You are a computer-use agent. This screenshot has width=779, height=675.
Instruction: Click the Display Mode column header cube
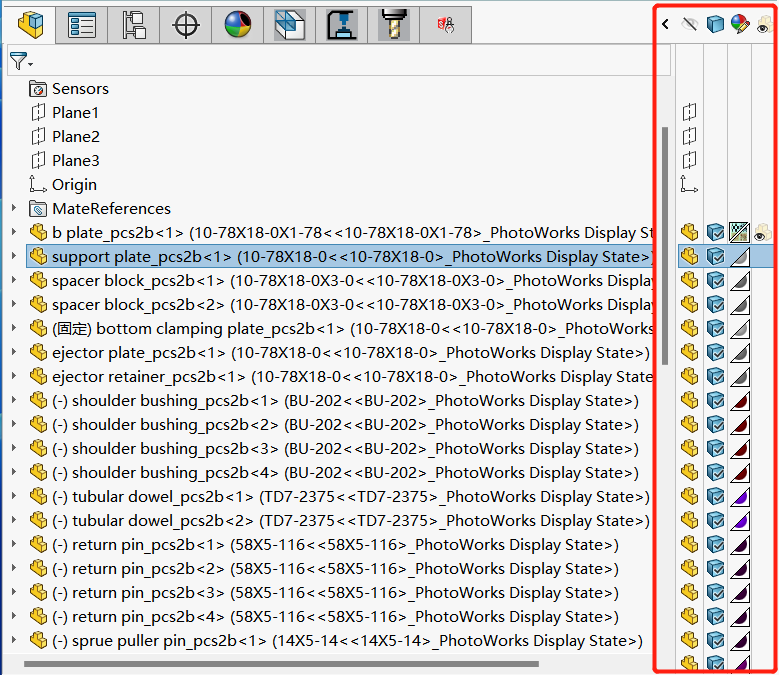click(715, 25)
